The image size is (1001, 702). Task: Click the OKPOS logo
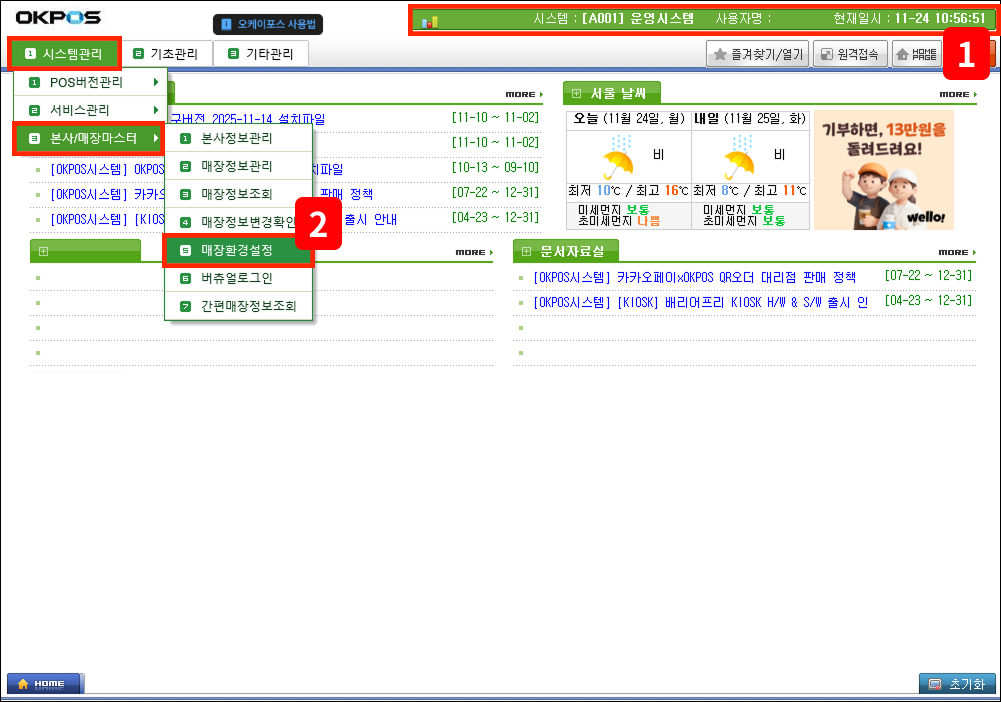click(x=58, y=18)
